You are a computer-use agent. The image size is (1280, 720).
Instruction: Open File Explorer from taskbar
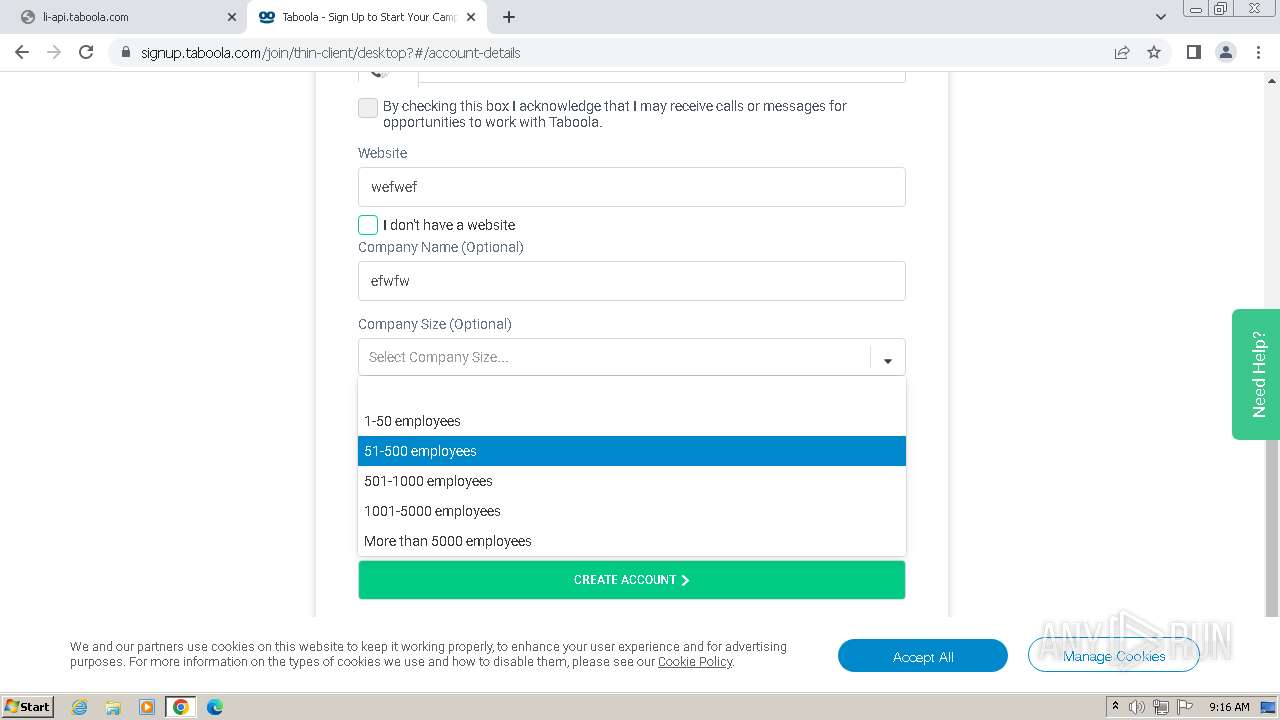click(113, 707)
